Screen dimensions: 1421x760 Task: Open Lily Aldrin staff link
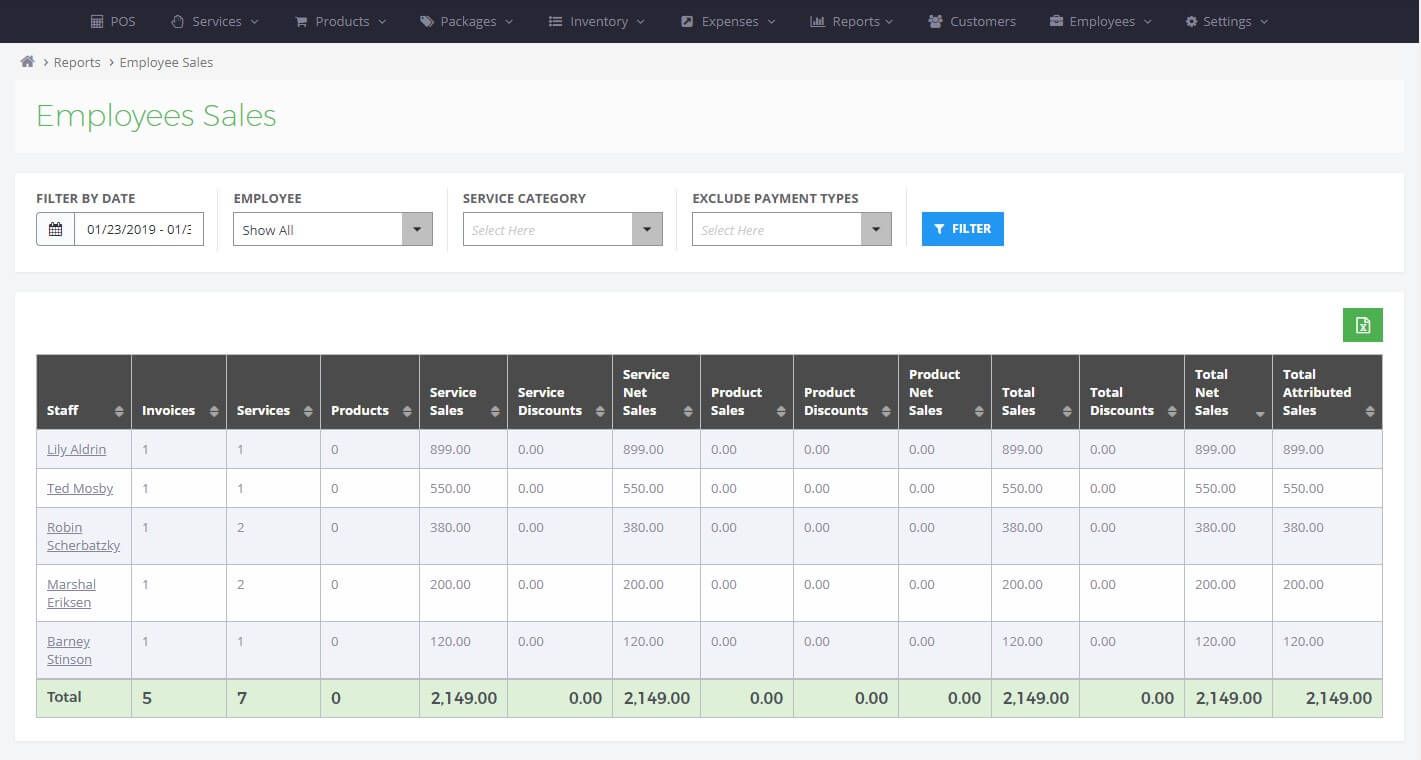[x=76, y=450]
